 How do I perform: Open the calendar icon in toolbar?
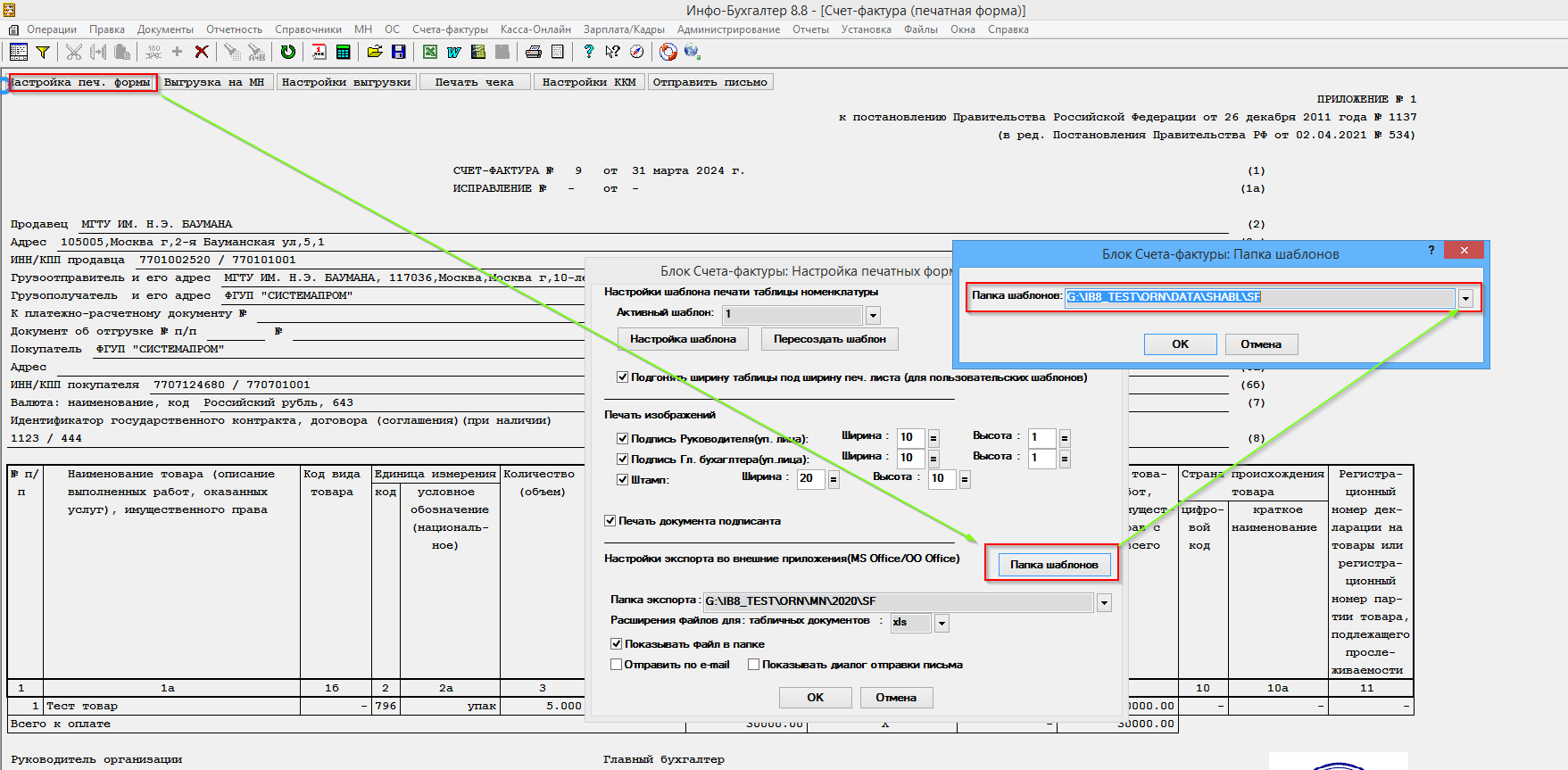point(319,52)
